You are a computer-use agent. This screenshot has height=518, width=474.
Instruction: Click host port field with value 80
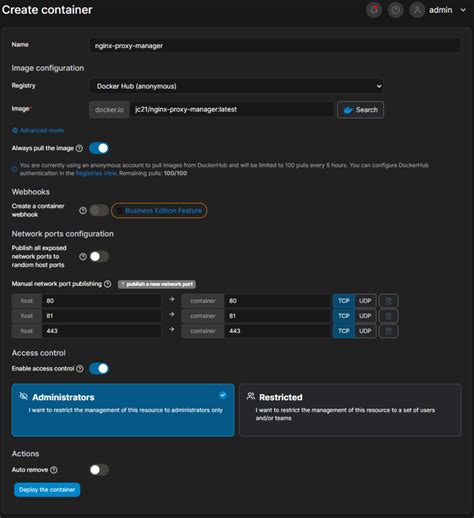click(x=101, y=301)
